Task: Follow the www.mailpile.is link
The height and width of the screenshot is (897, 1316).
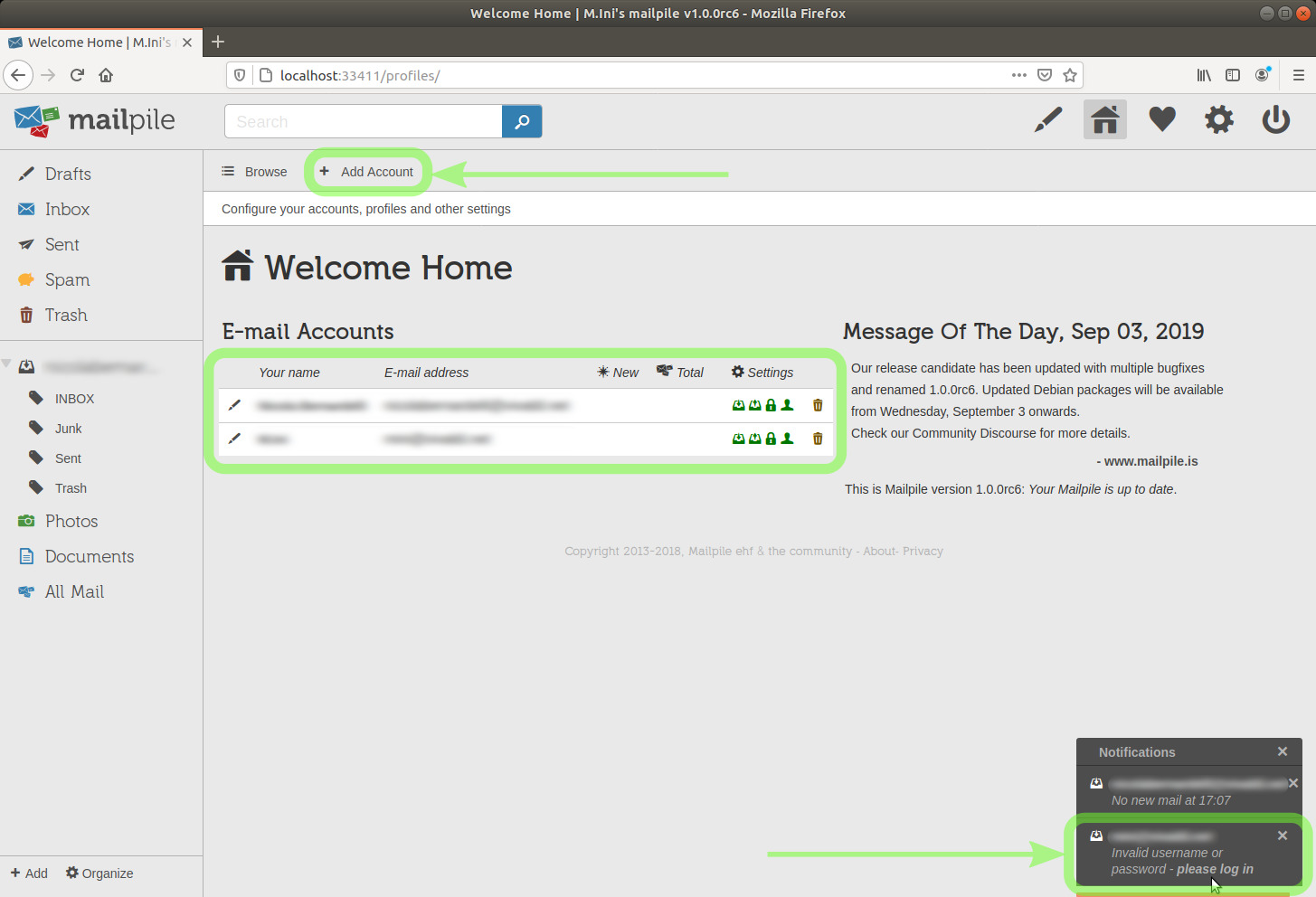Action: [1150, 461]
